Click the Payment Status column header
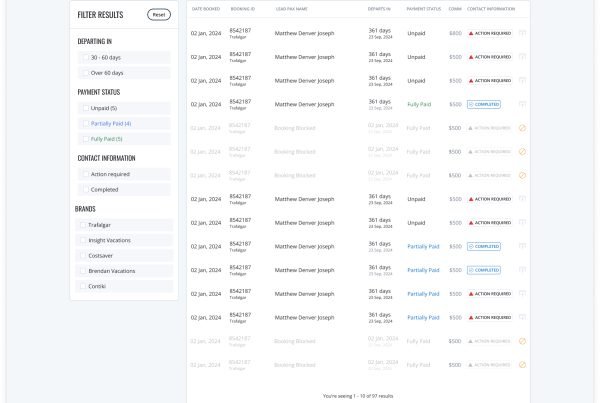 click(424, 9)
